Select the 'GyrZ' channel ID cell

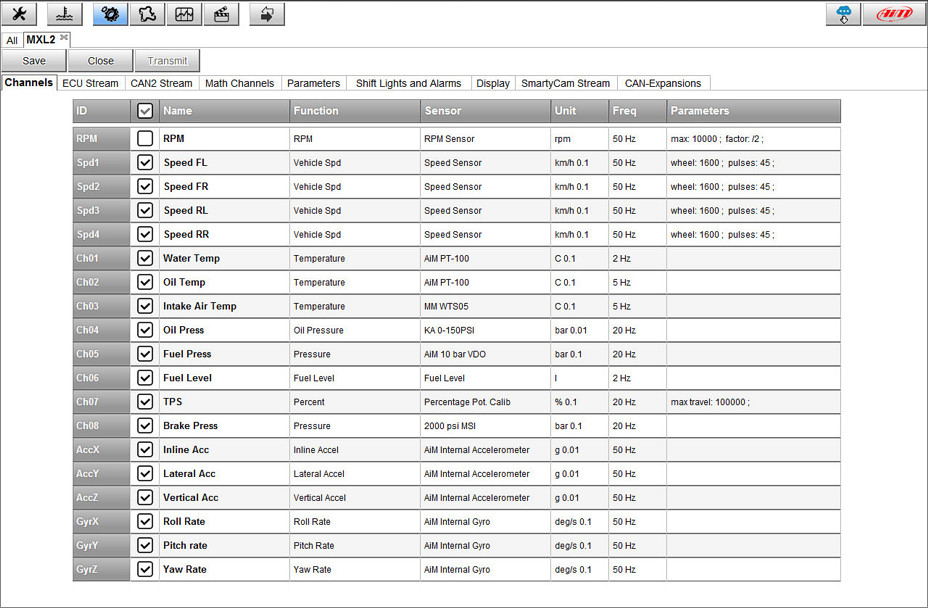[101, 570]
